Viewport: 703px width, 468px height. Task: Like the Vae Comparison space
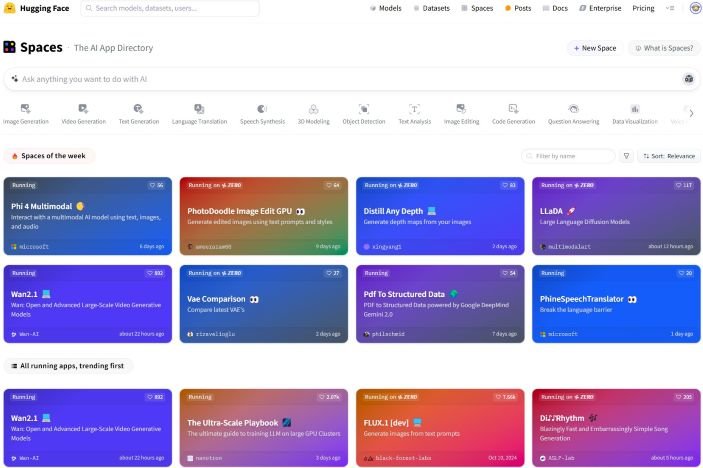pos(332,273)
